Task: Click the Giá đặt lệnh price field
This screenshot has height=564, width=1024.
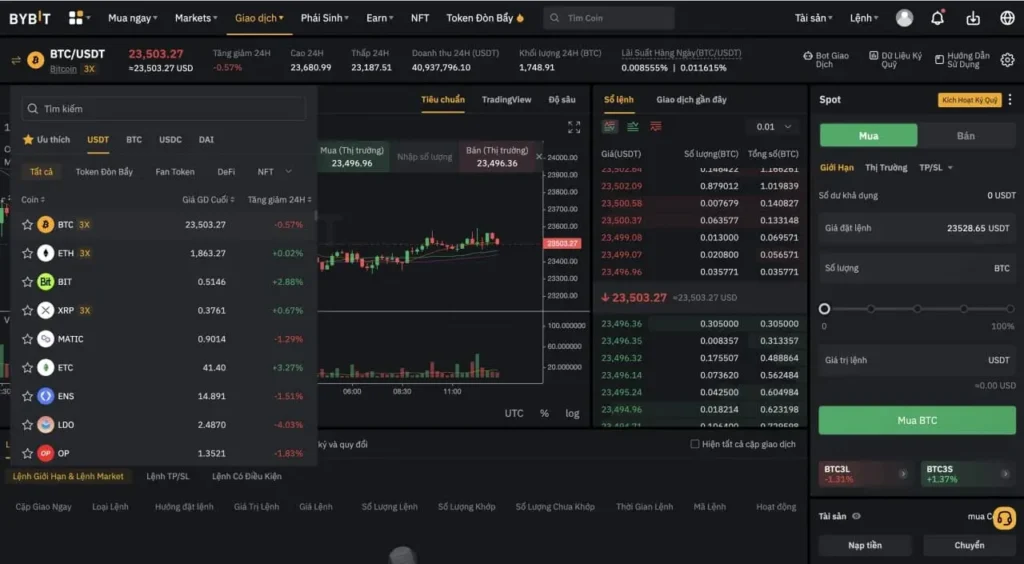Action: point(917,228)
